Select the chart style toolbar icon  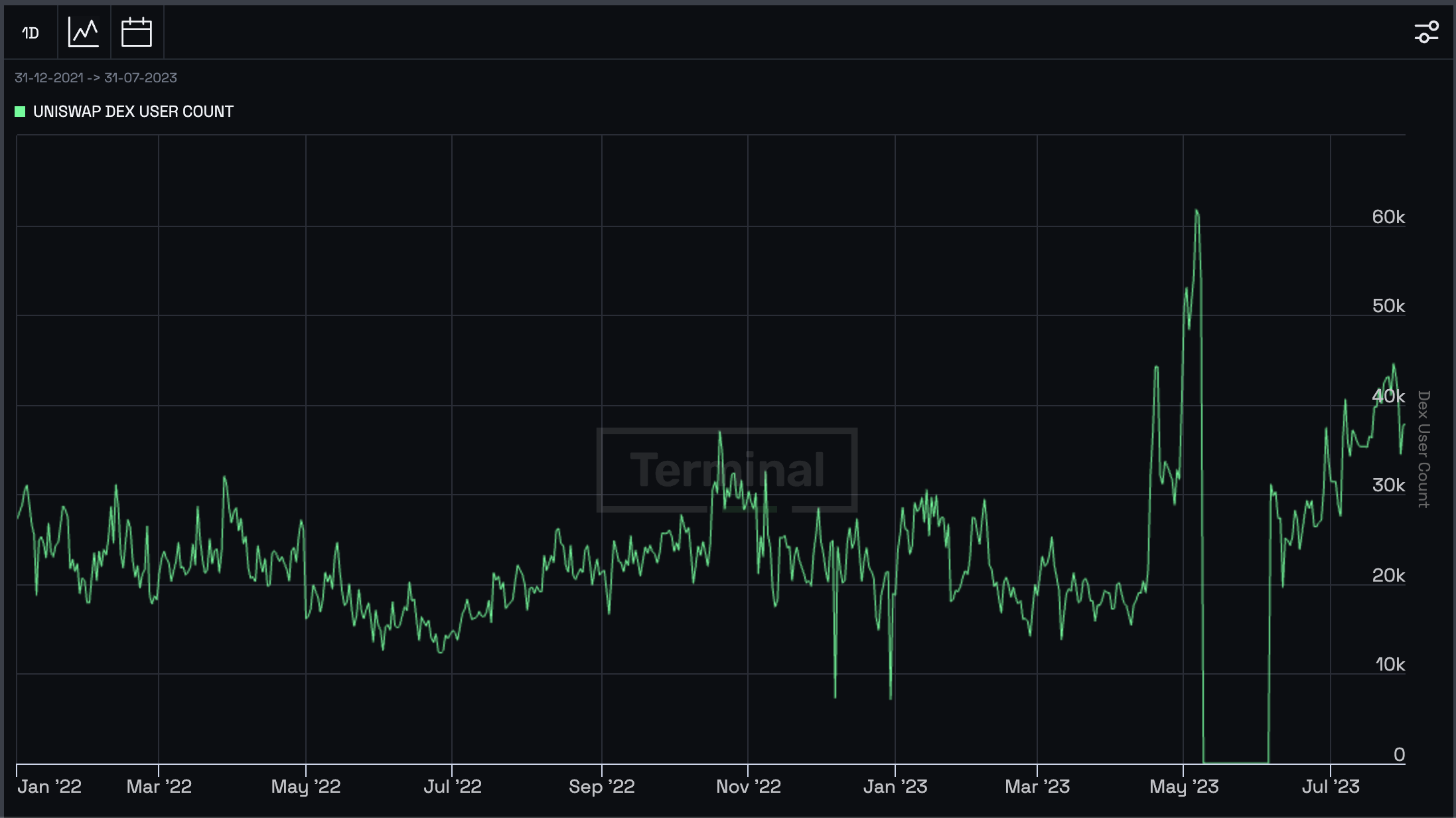[x=84, y=31]
